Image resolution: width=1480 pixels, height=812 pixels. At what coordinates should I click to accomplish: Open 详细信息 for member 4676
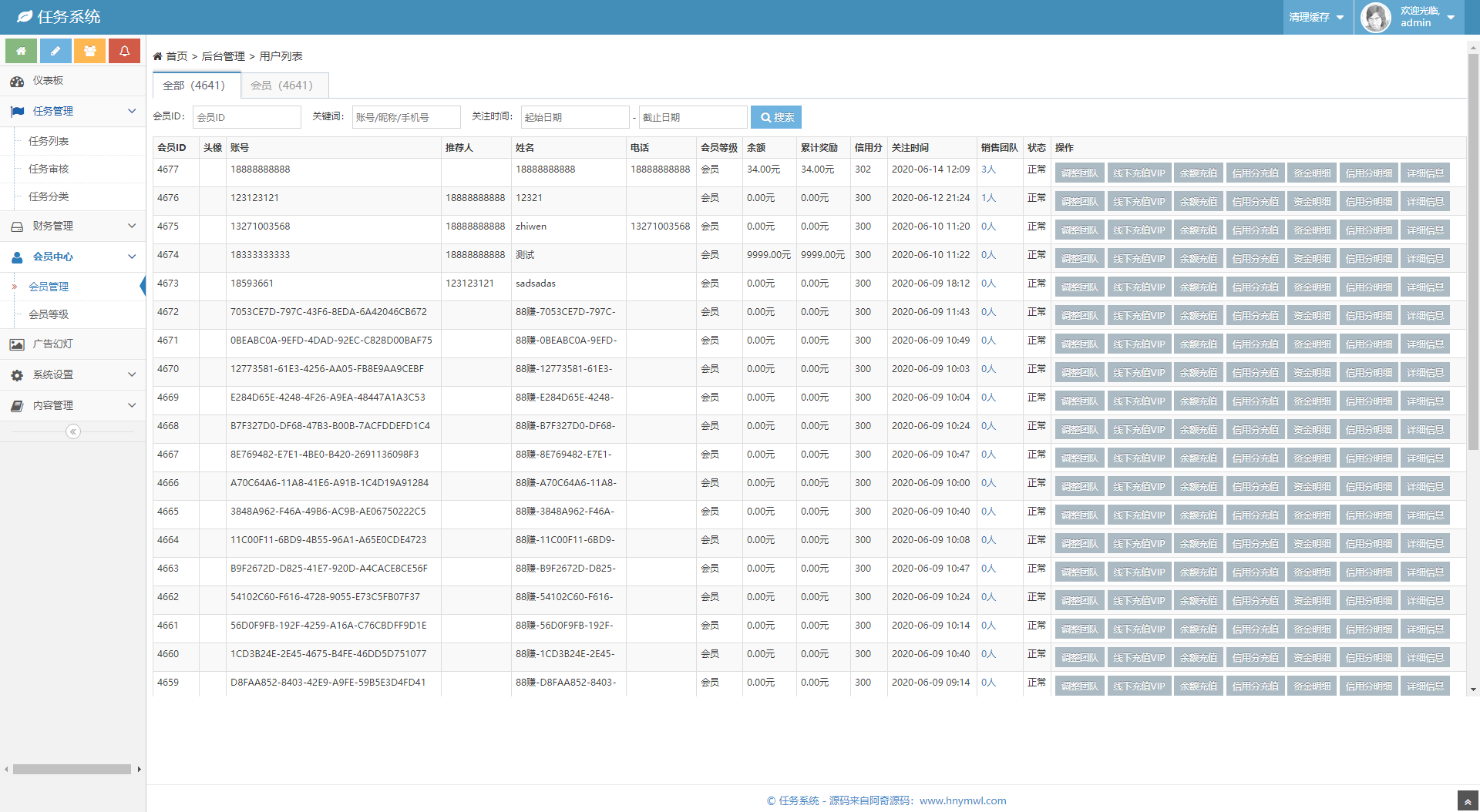click(1424, 202)
